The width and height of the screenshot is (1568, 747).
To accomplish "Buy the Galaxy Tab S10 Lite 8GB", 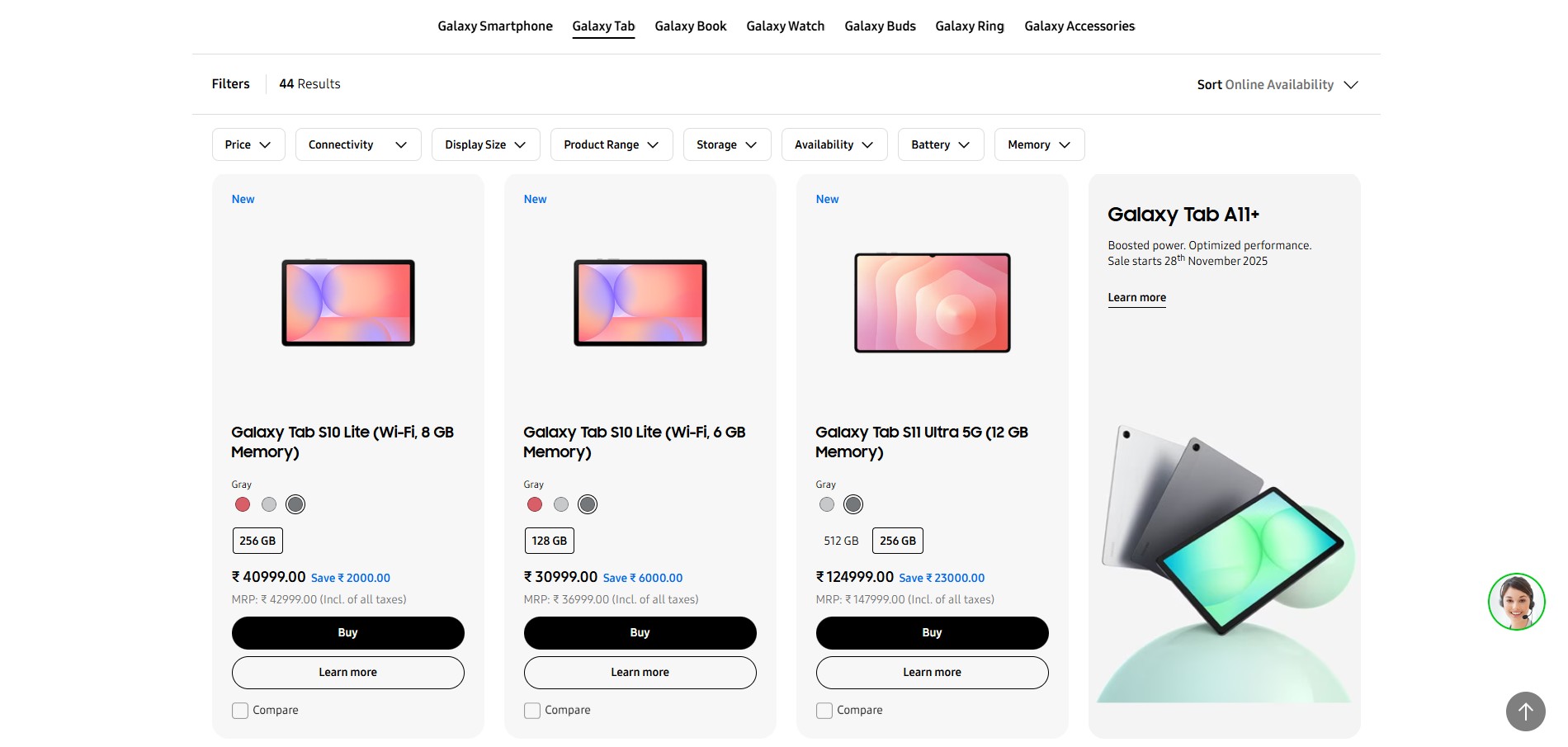I will (x=347, y=632).
